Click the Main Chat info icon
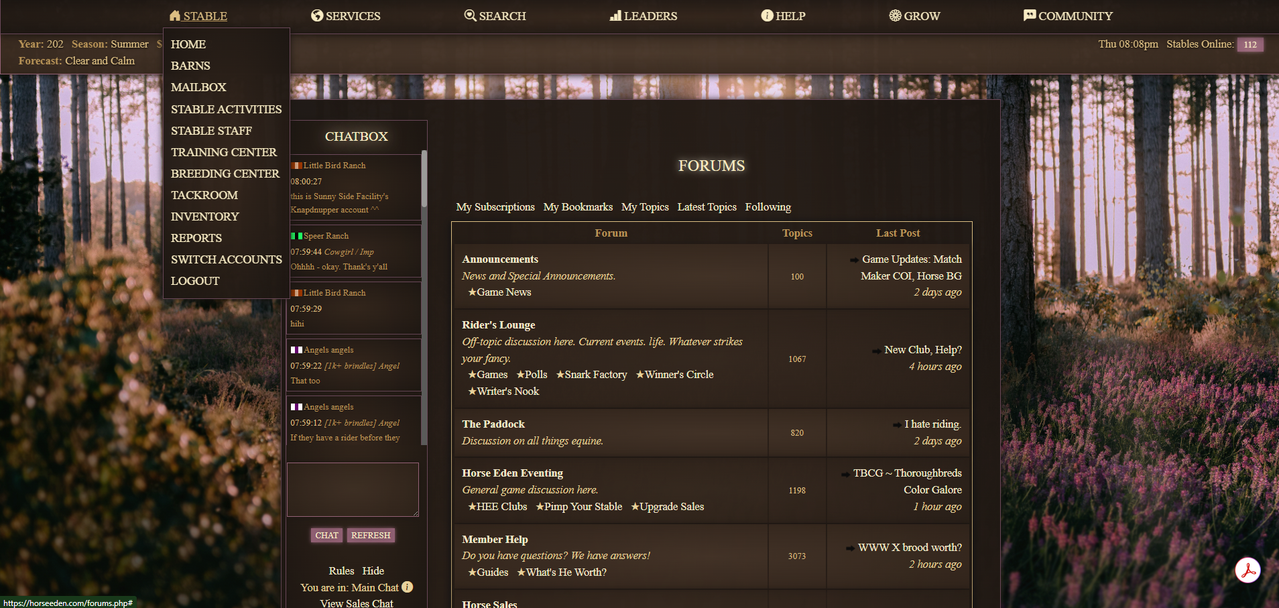 [407, 587]
